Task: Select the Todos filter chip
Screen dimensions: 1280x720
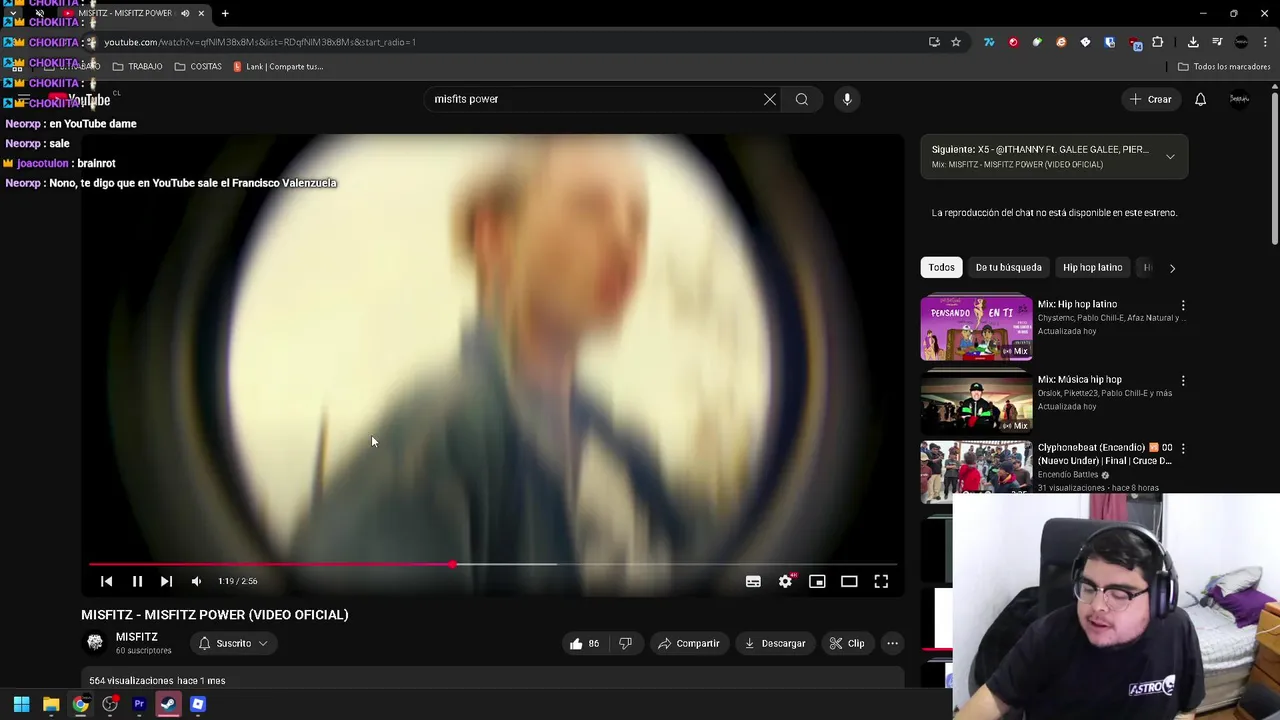Action: pyautogui.click(x=941, y=268)
